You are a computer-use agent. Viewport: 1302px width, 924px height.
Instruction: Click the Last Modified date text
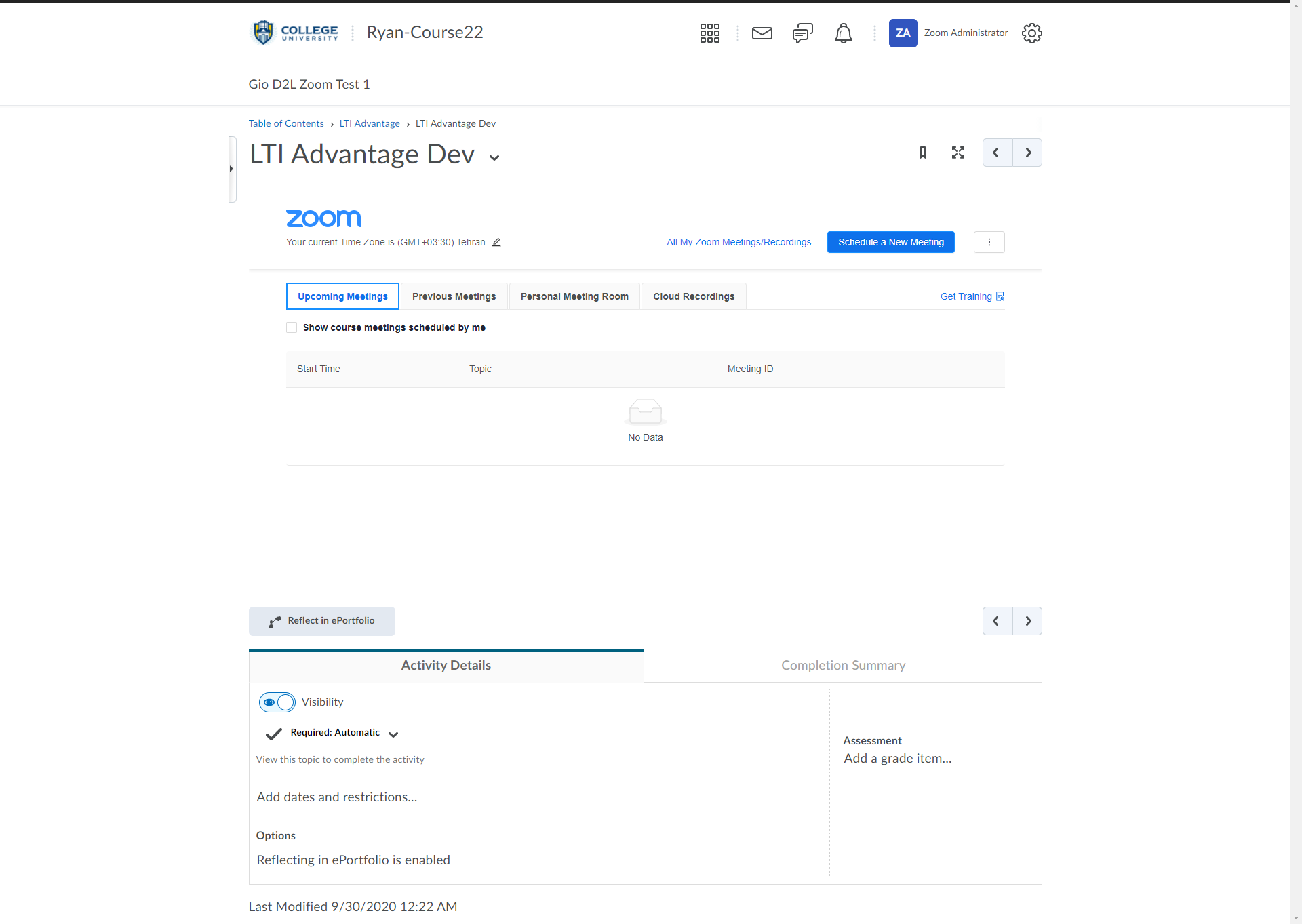point(353,907)
